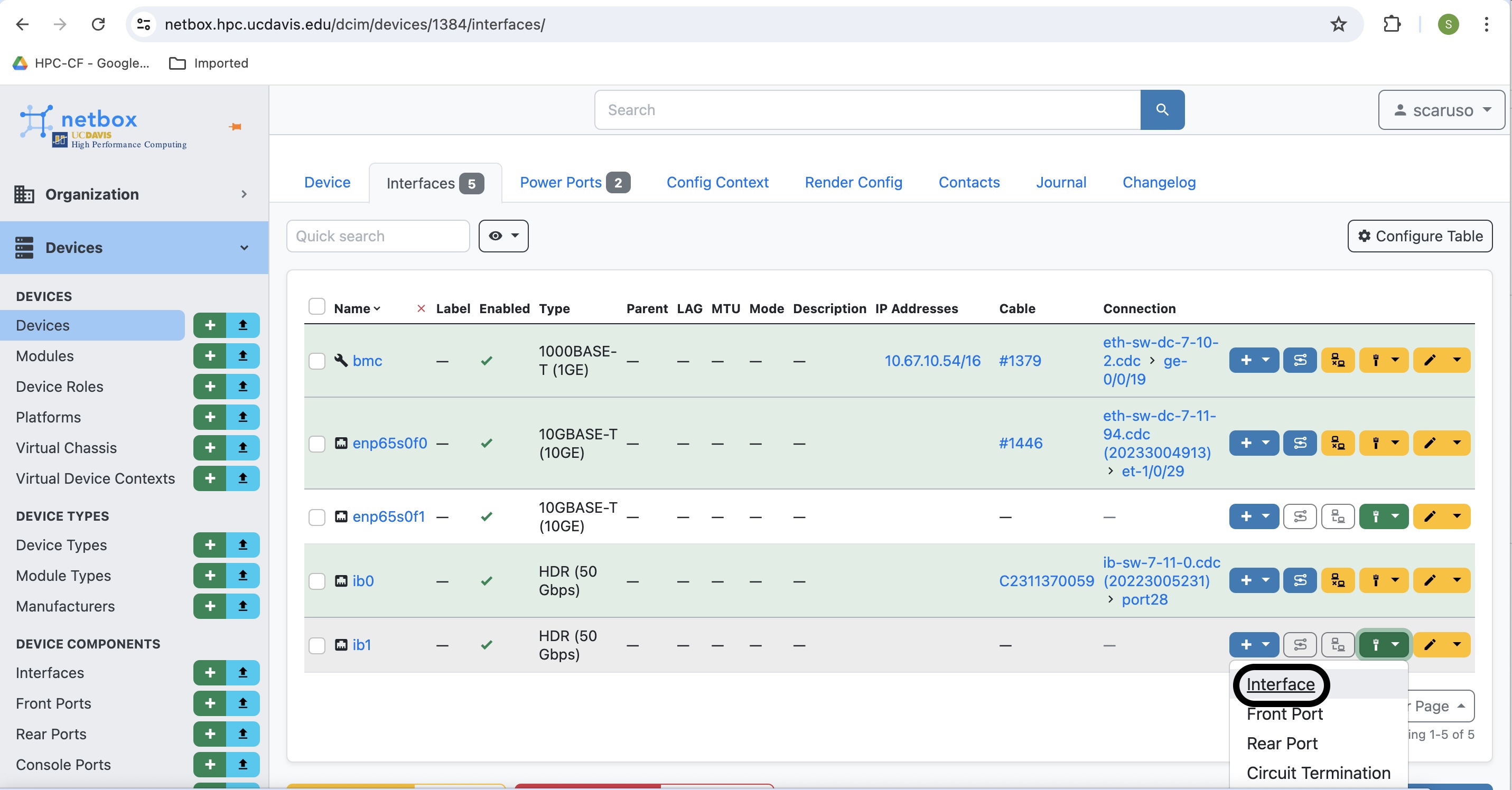Open the scaruso user menu
The image size is (1512, 790).
point(1441,110)
